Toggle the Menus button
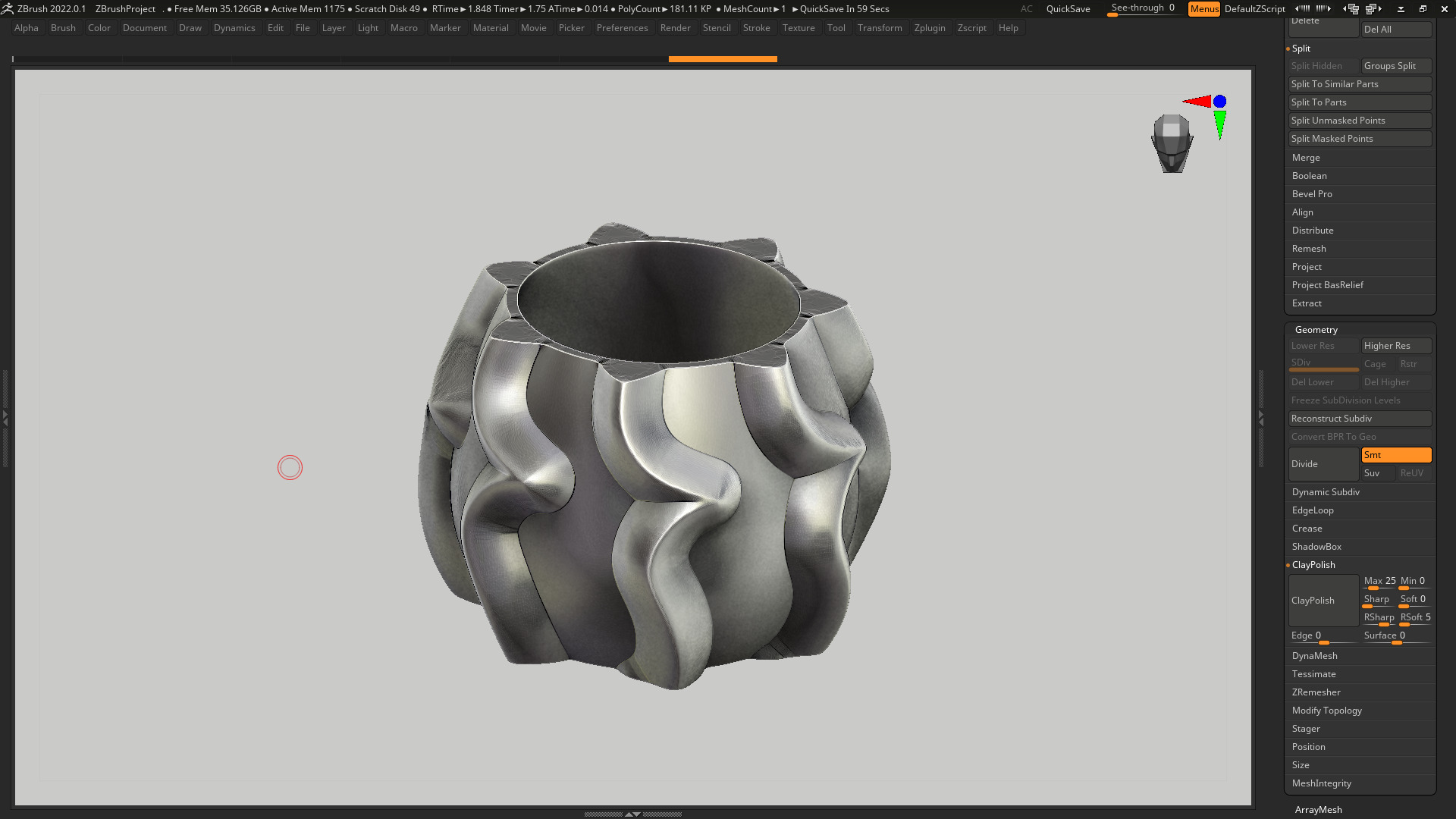Viewport: 1456px width, 819px height. pos(1204,9)
